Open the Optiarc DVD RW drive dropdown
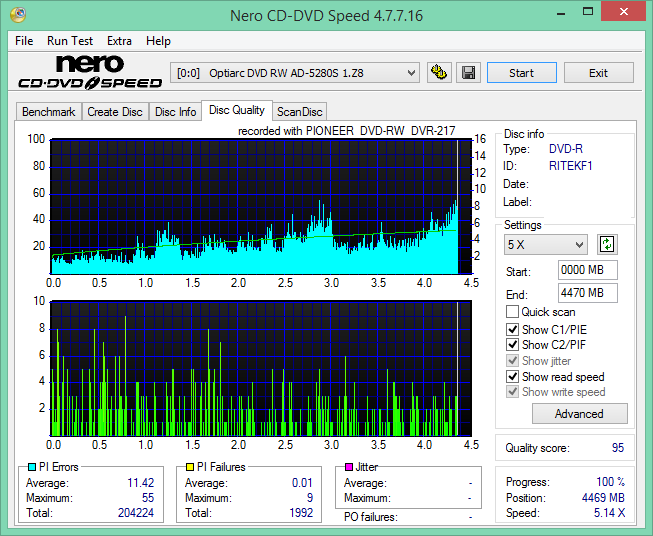Image resolution: width=653 pixels, height=536 pixels. (294, 73)
